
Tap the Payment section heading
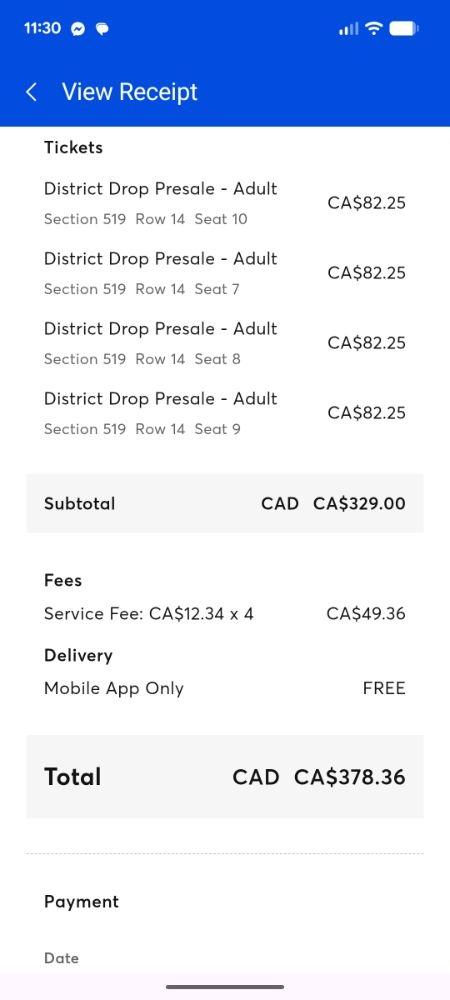(82, 902)
